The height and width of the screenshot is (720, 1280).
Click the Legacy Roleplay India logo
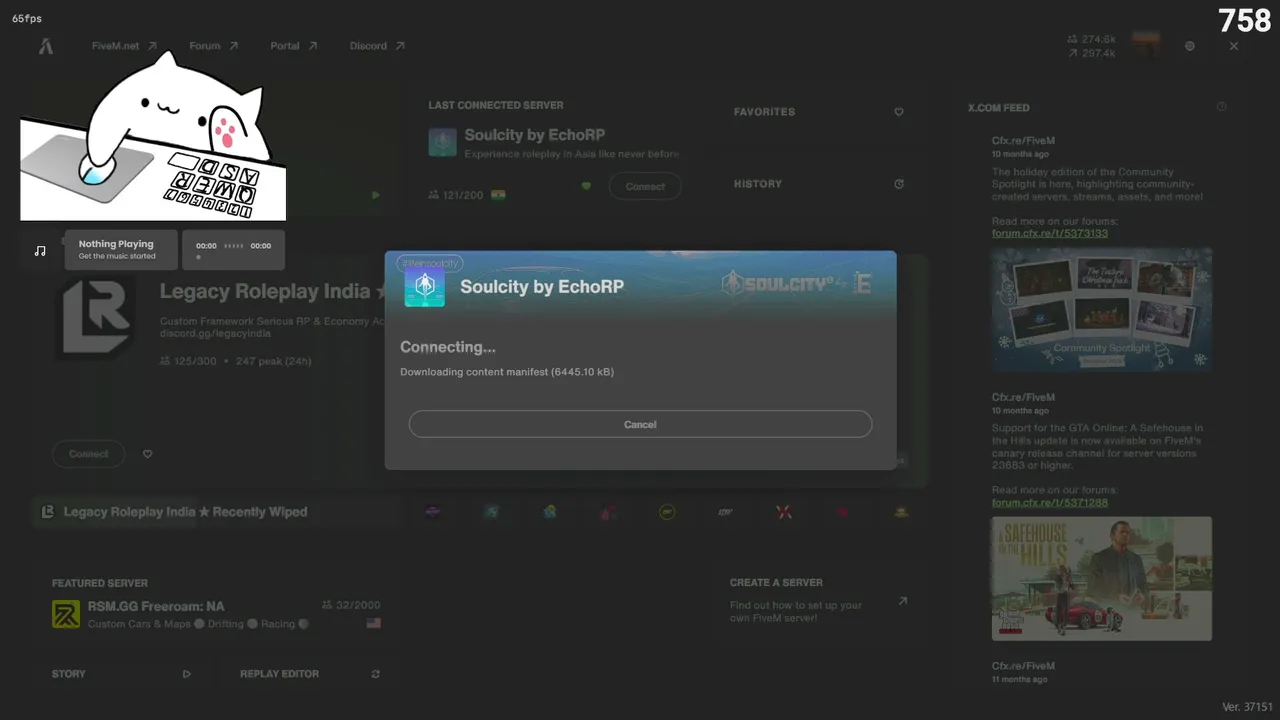pyautogui.click(x=97, y=319)
